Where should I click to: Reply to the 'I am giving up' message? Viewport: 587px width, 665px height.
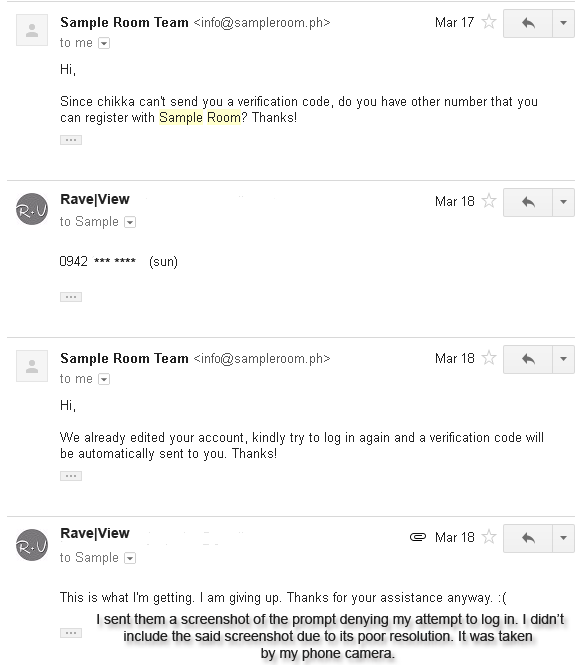(528, 538)
